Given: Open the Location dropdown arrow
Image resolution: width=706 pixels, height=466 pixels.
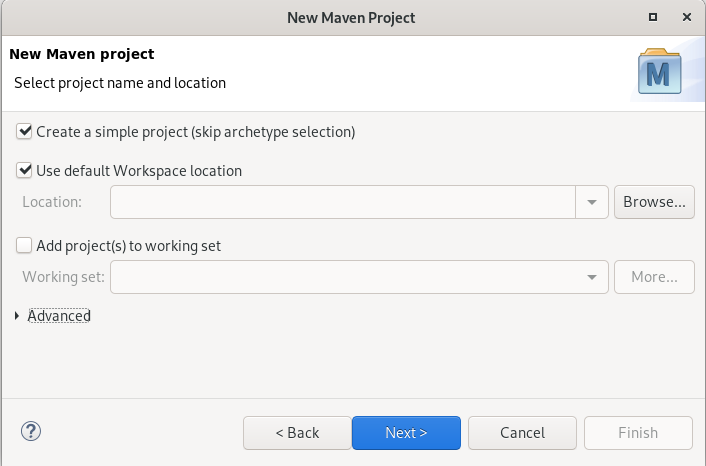Looking at the screenshot, I should point(592,202).
